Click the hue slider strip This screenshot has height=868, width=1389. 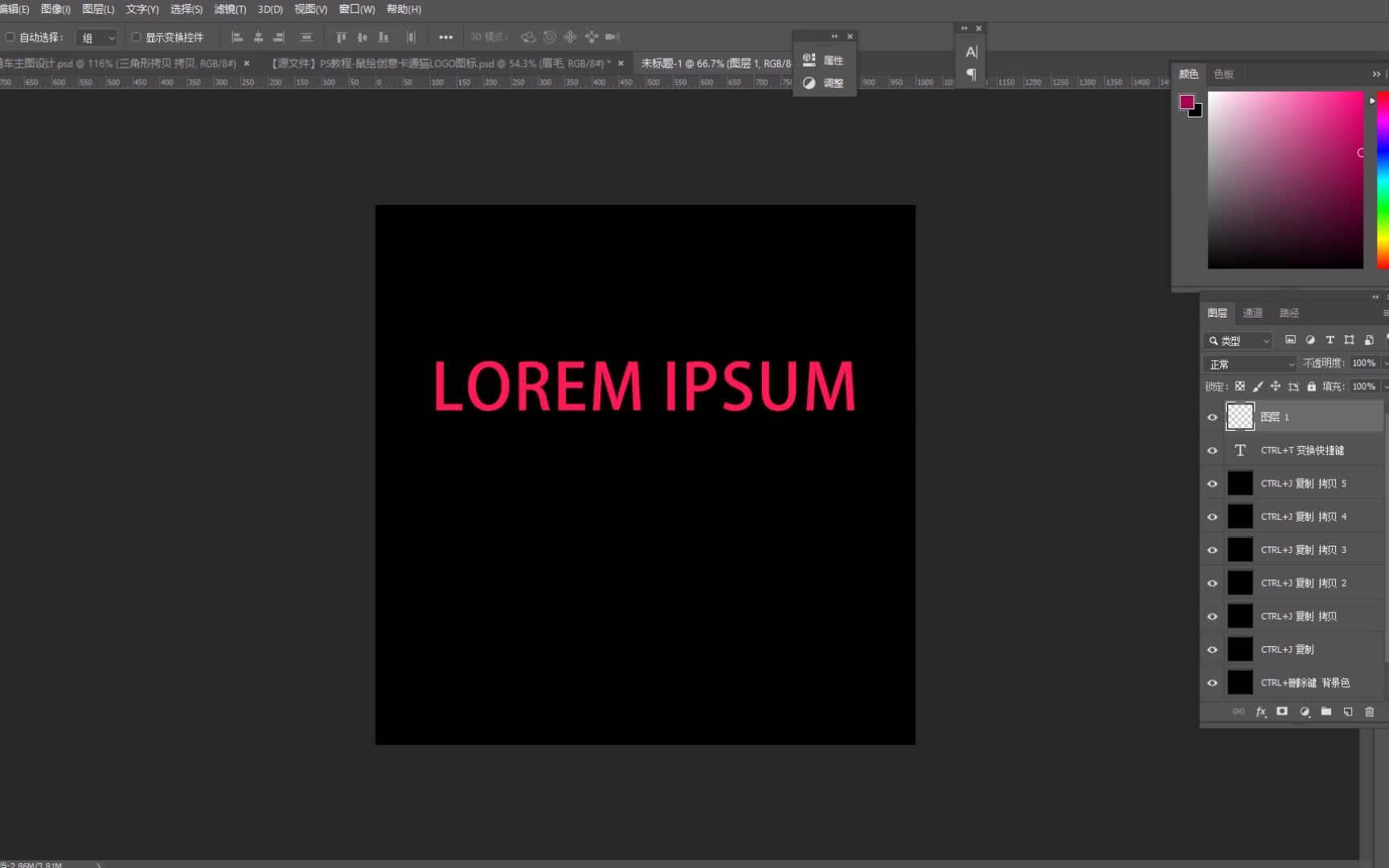(x=1383, y=180)
